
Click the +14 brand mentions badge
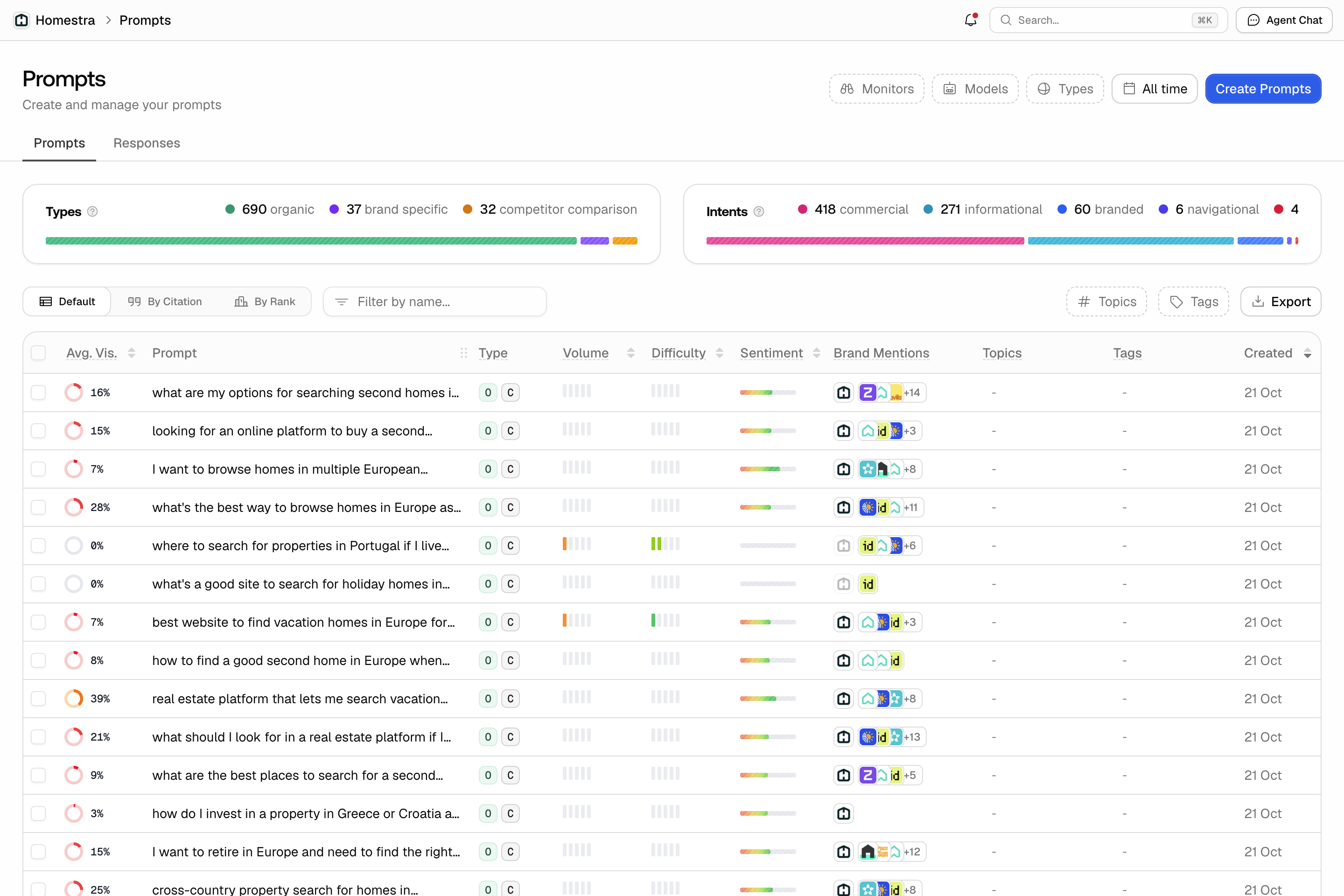point(912,392)
